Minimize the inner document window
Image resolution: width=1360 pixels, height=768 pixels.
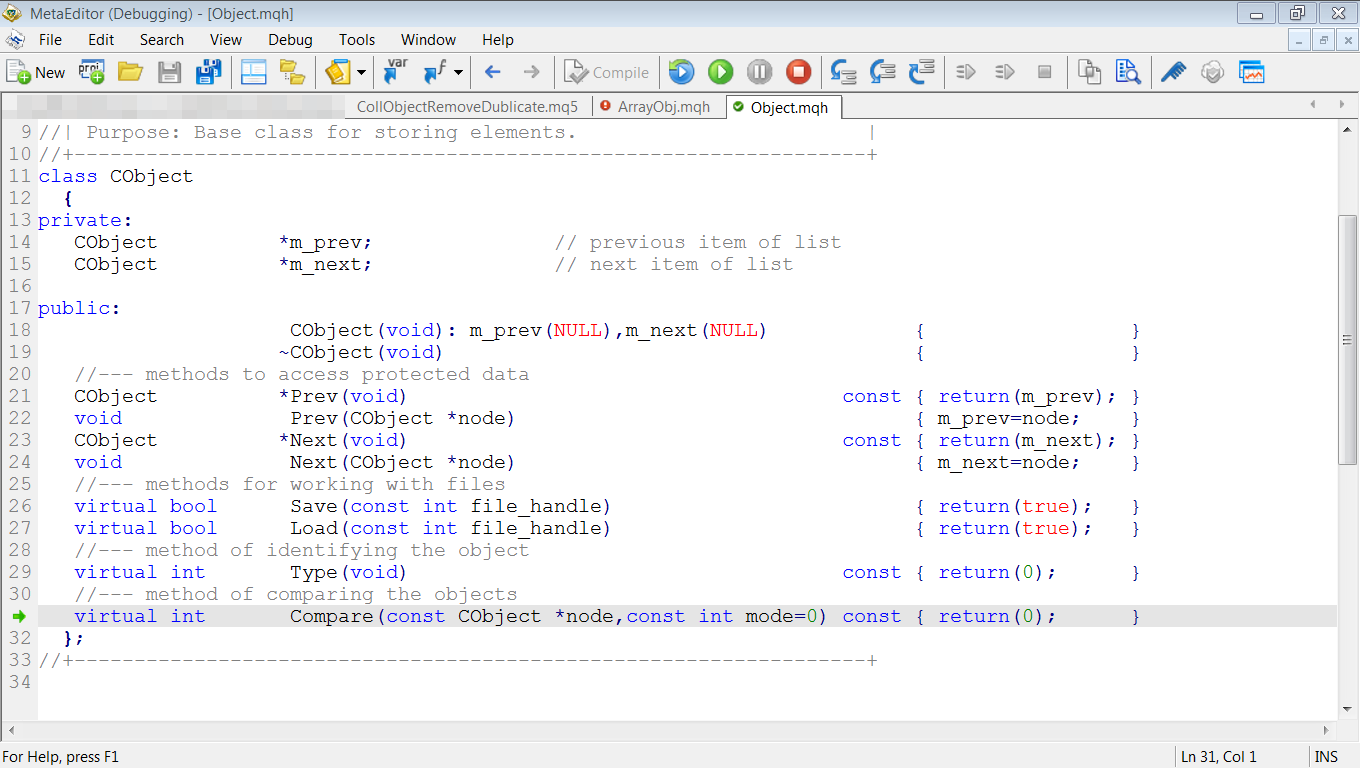[x=1299, y=40]
